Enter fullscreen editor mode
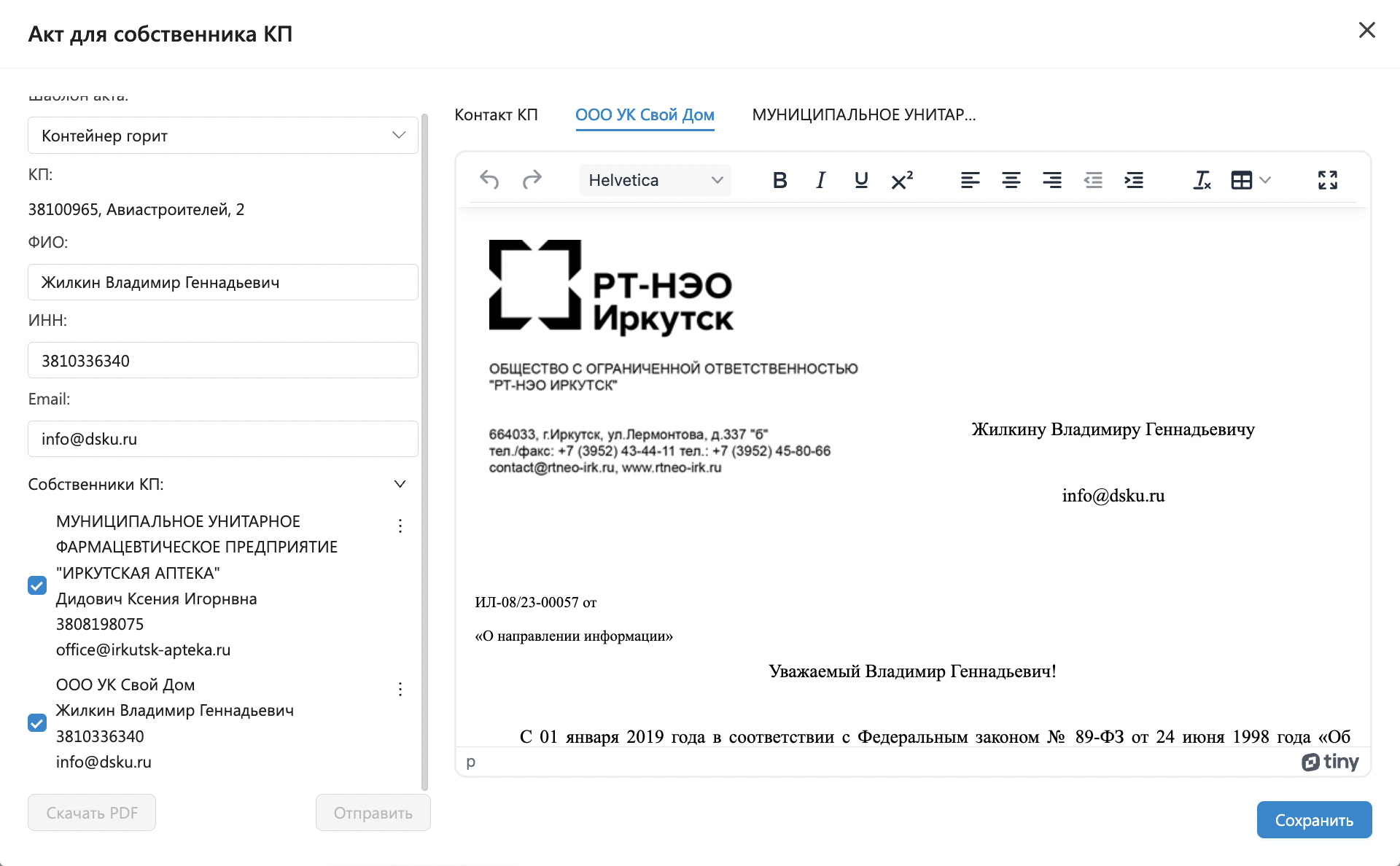The image size is (1400, 866). [1328, 180]
